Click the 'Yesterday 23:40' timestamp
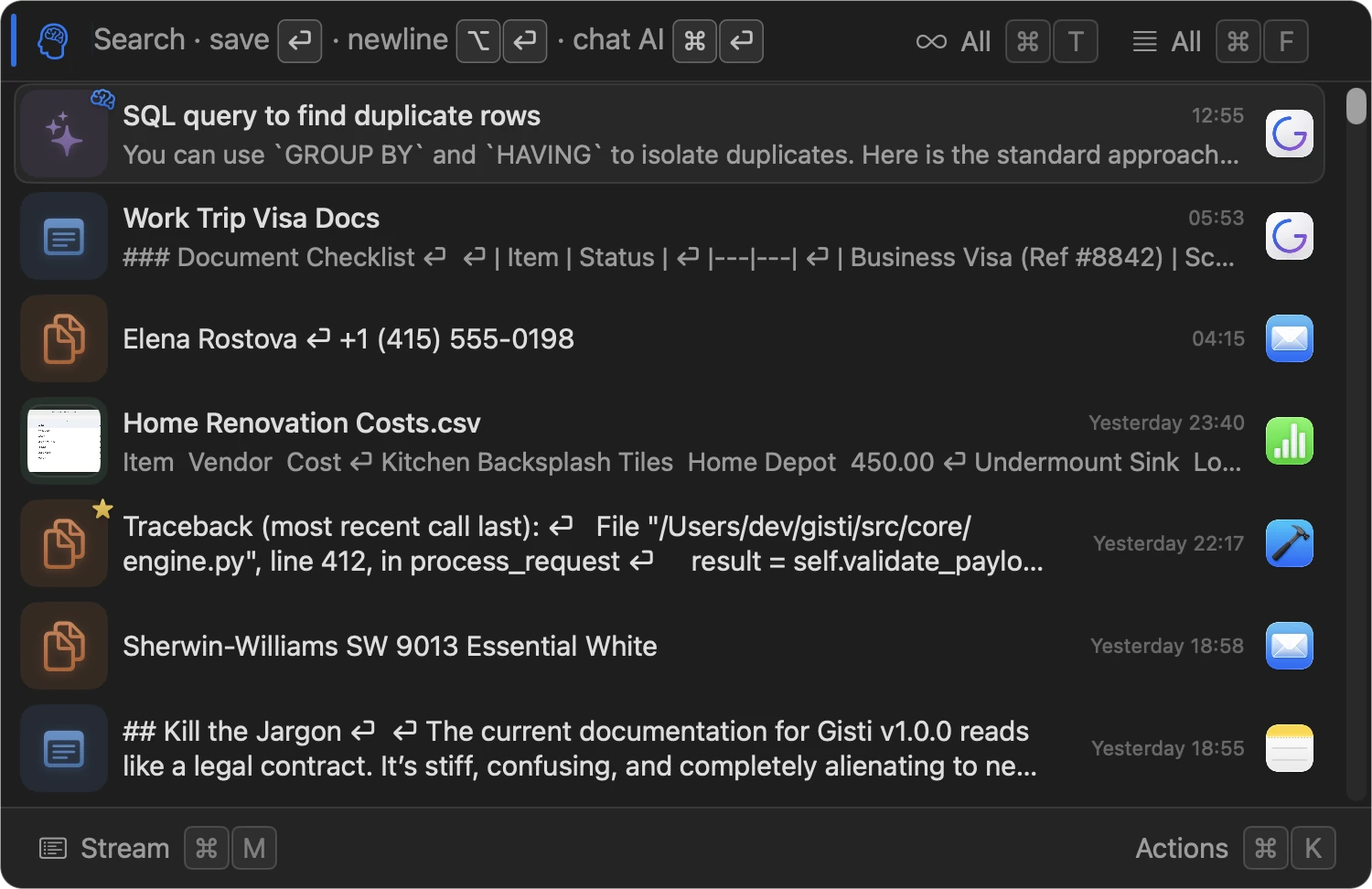Image resolution: width=1372 pixels, height=889 pixels. (x=1166, y=423)
